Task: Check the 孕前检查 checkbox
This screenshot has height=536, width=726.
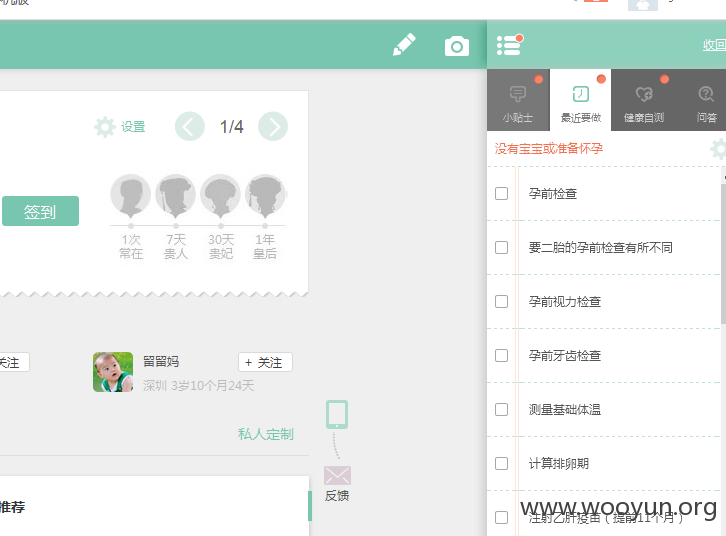Action: pyautogui.click(x=501, y=193)
